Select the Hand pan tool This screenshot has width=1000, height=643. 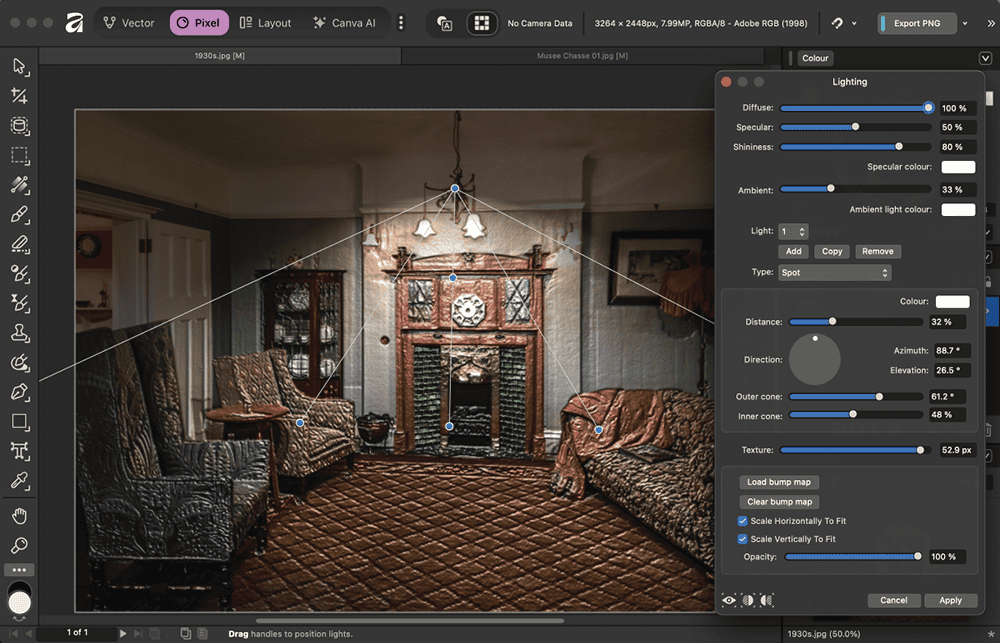click(19, 516)
